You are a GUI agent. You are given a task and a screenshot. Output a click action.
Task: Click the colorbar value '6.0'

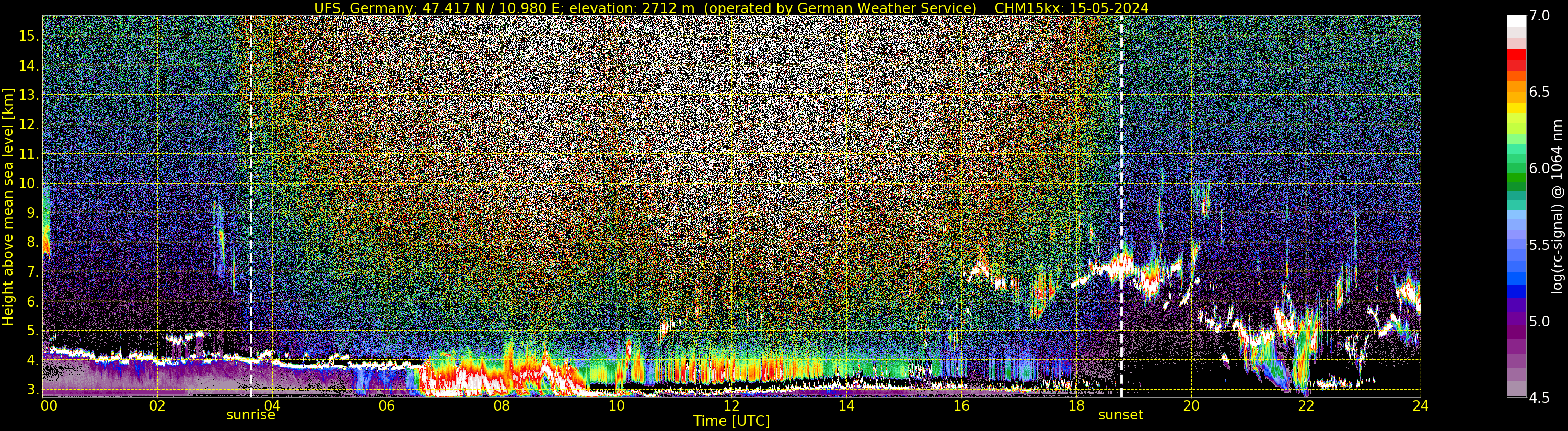click(x=1539, y=168)
